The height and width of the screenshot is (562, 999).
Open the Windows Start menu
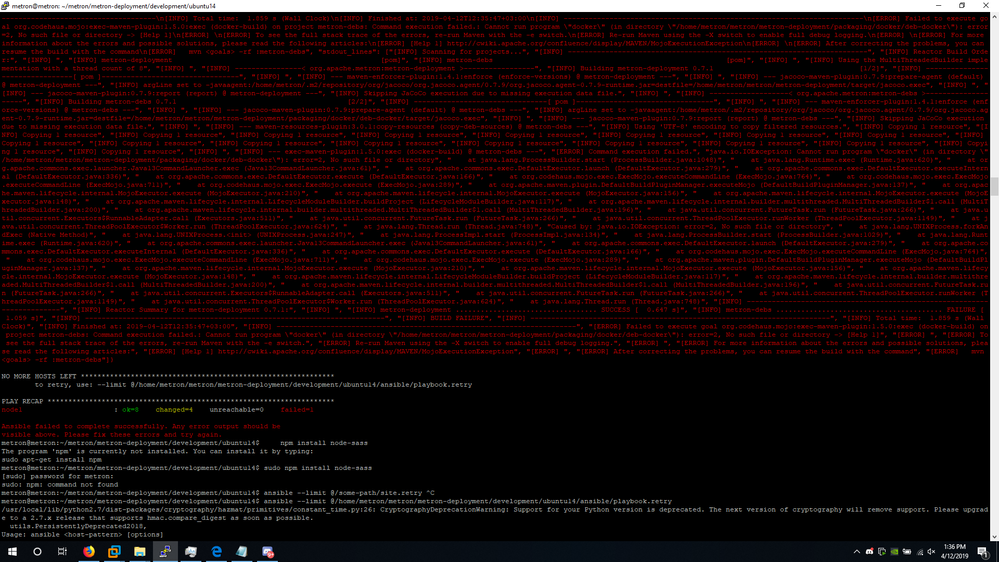12,552
